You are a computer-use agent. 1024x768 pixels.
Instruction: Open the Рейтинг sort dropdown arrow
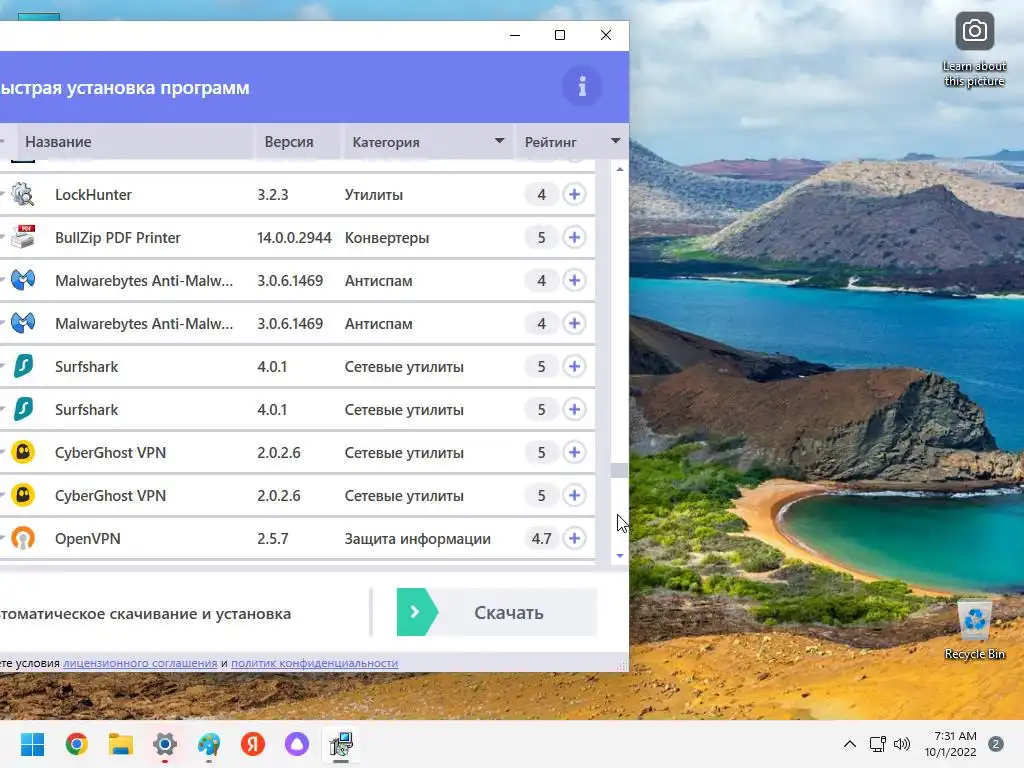click(615, 141)
